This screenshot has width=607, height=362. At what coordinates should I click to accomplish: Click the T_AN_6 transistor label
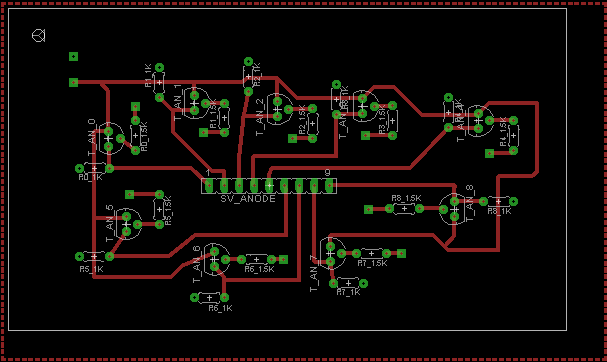[197, 264]
